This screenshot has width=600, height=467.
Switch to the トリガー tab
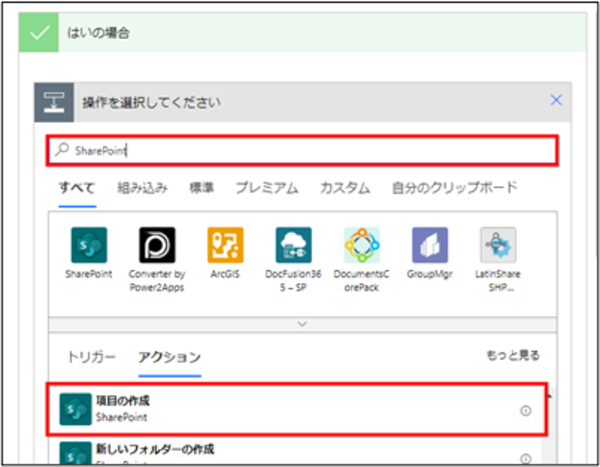91,357
